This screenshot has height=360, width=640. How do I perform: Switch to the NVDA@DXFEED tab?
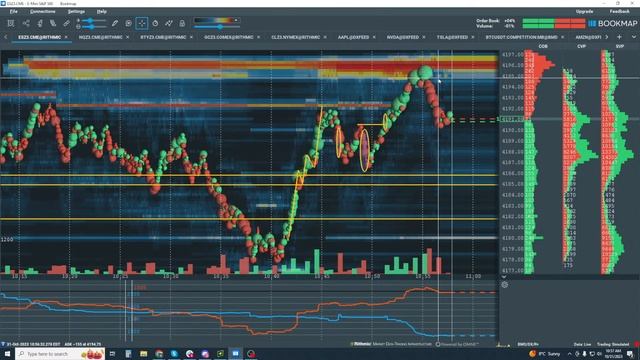pos(403,37)
